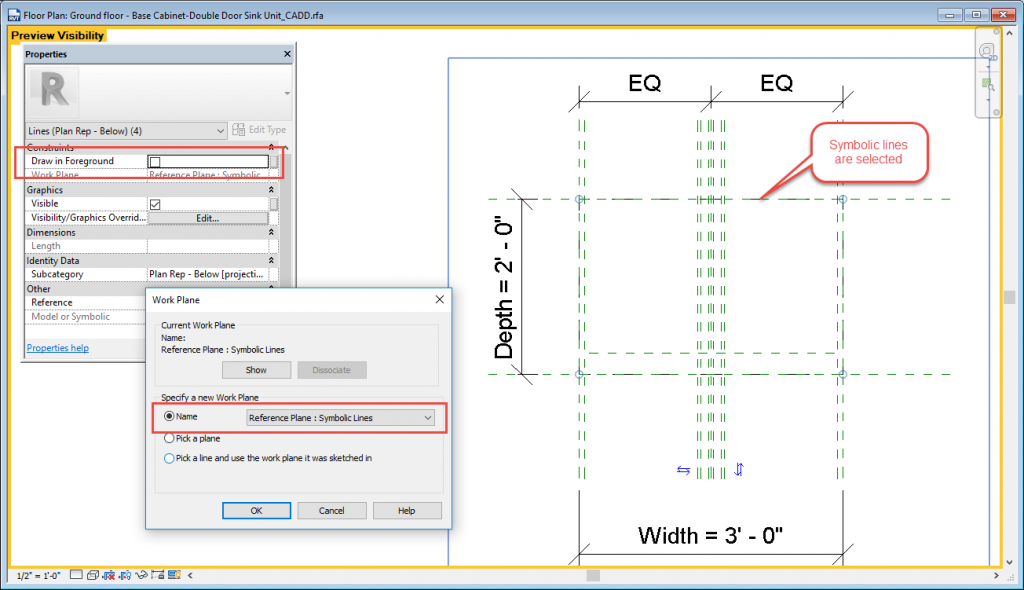Click the Width = 3' - 0" dimension label
Viewport: 1024px width, 590px height.
(710, 536)
